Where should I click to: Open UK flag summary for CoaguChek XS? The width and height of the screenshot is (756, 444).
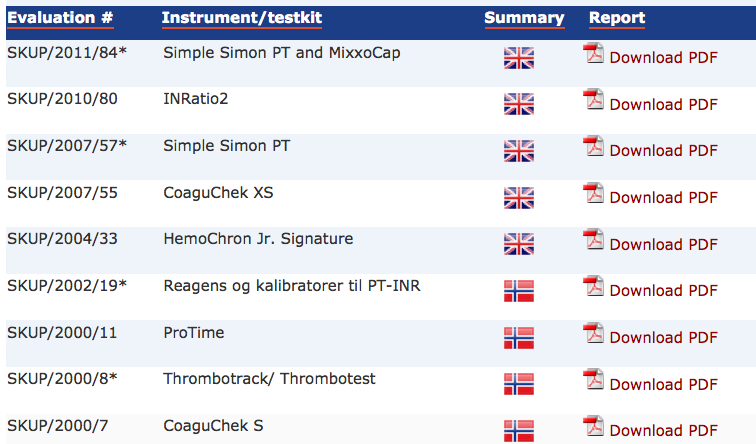[519, 198]
